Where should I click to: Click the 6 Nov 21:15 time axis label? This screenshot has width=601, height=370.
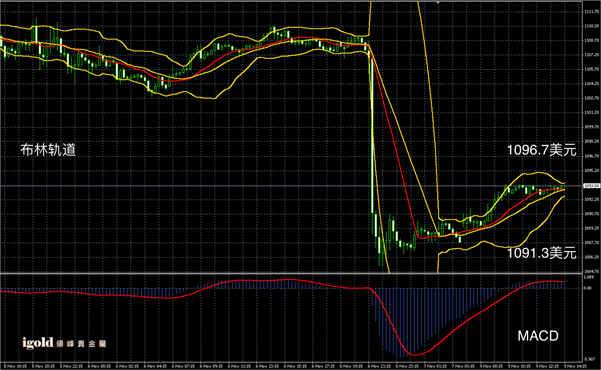click(x=380, y=366)
